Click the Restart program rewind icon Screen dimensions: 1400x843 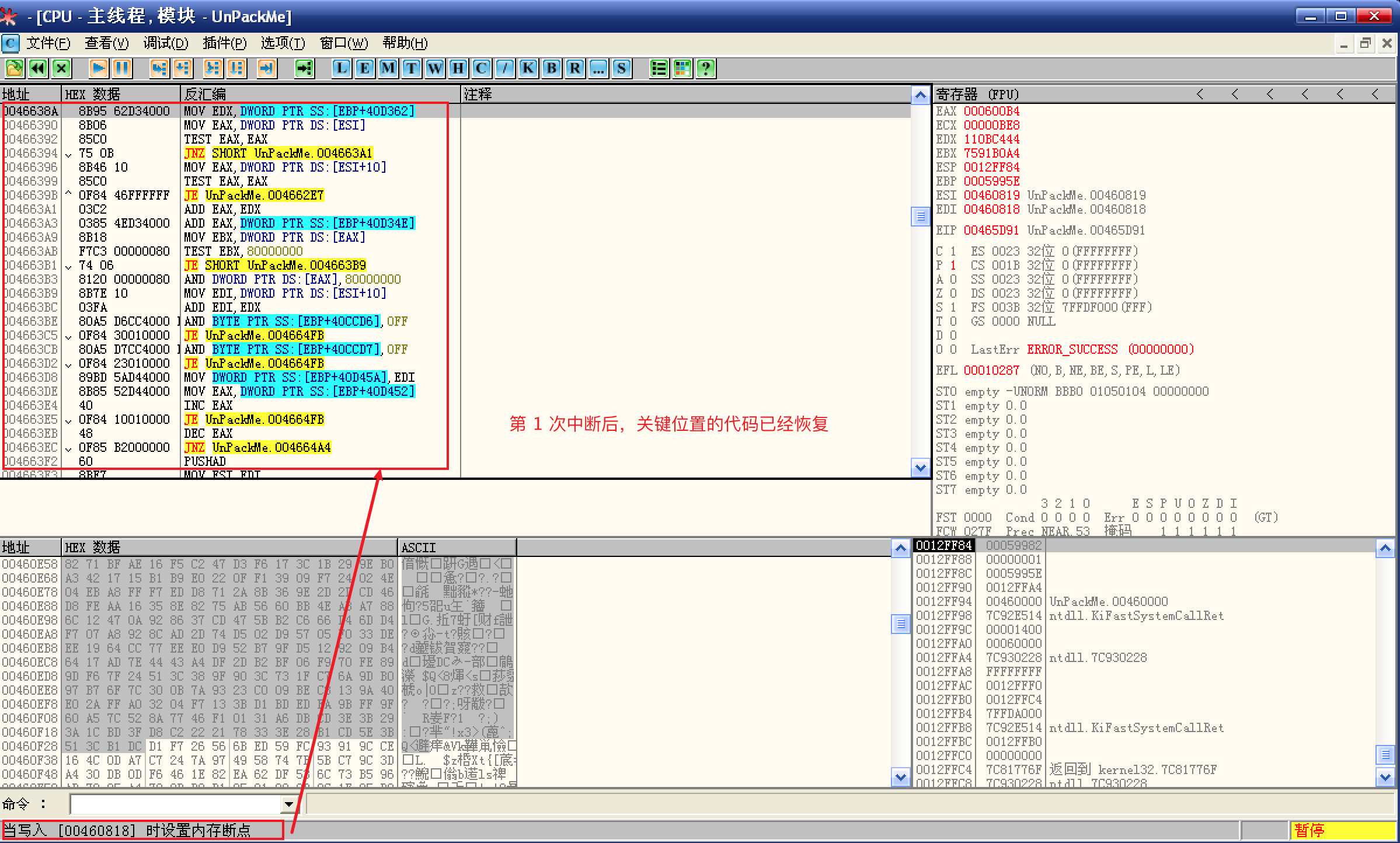pos(38,68)
